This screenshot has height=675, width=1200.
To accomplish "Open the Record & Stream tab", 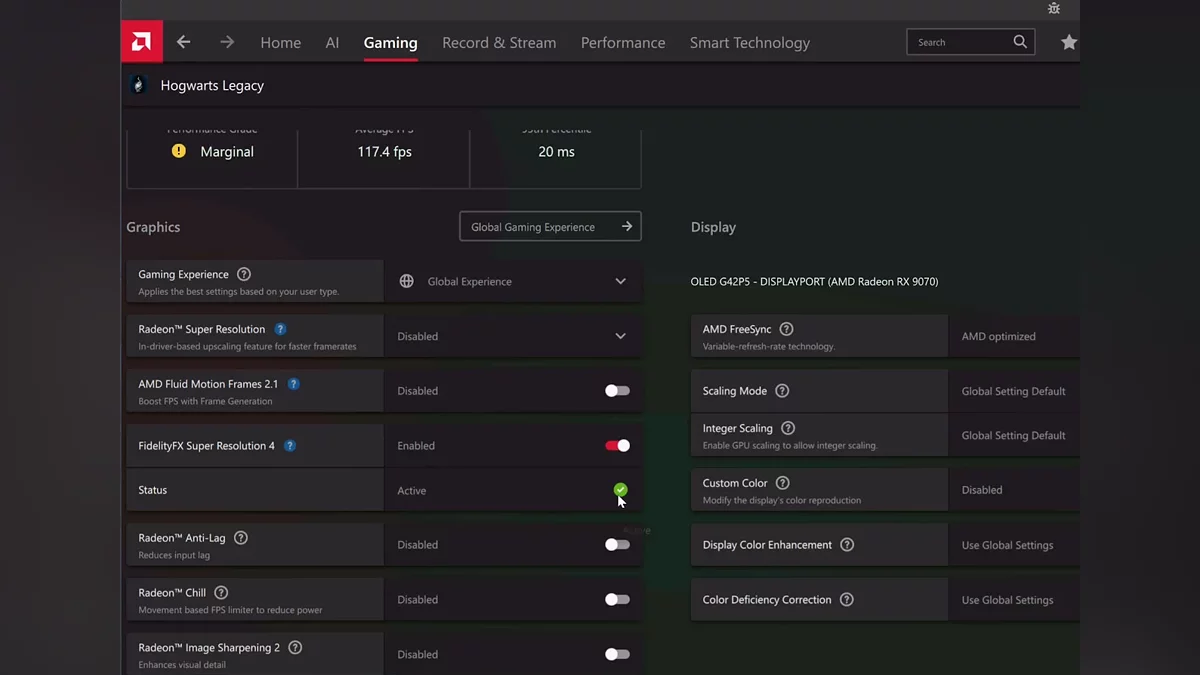I will (x=499, y=43).
